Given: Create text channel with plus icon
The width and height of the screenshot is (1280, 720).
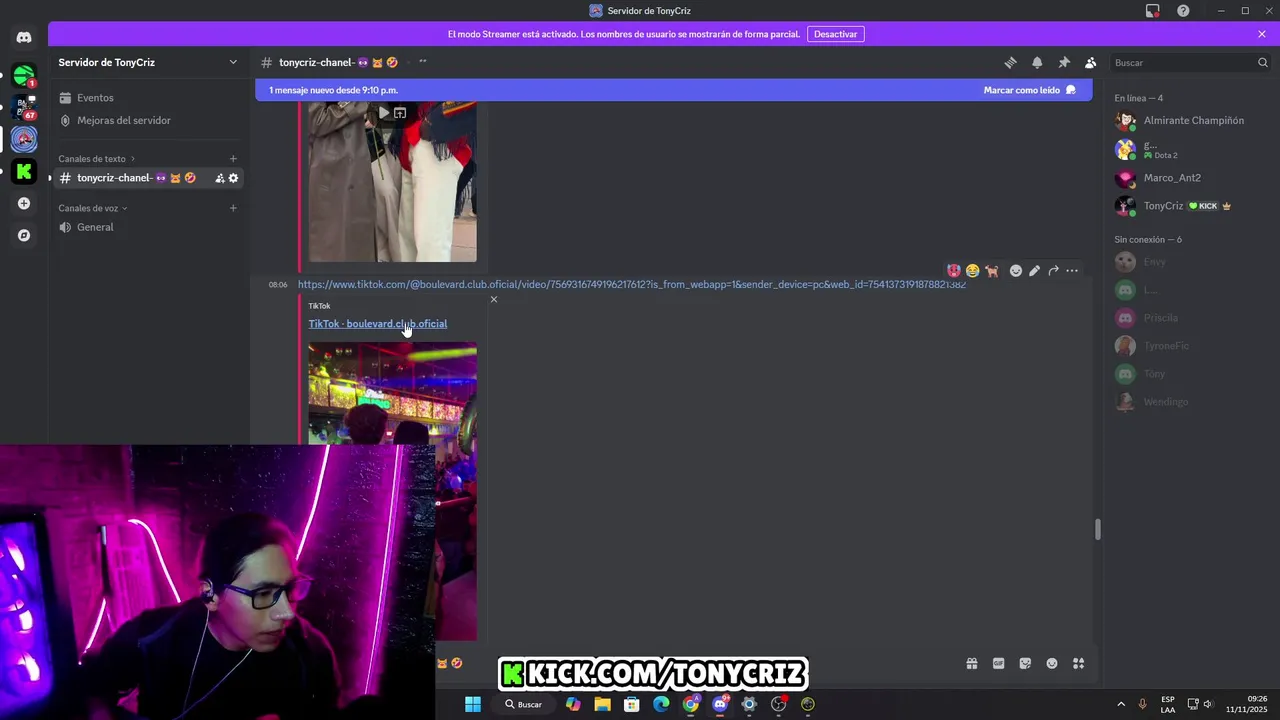Looking at the screenshot, I should coord(233,159).
